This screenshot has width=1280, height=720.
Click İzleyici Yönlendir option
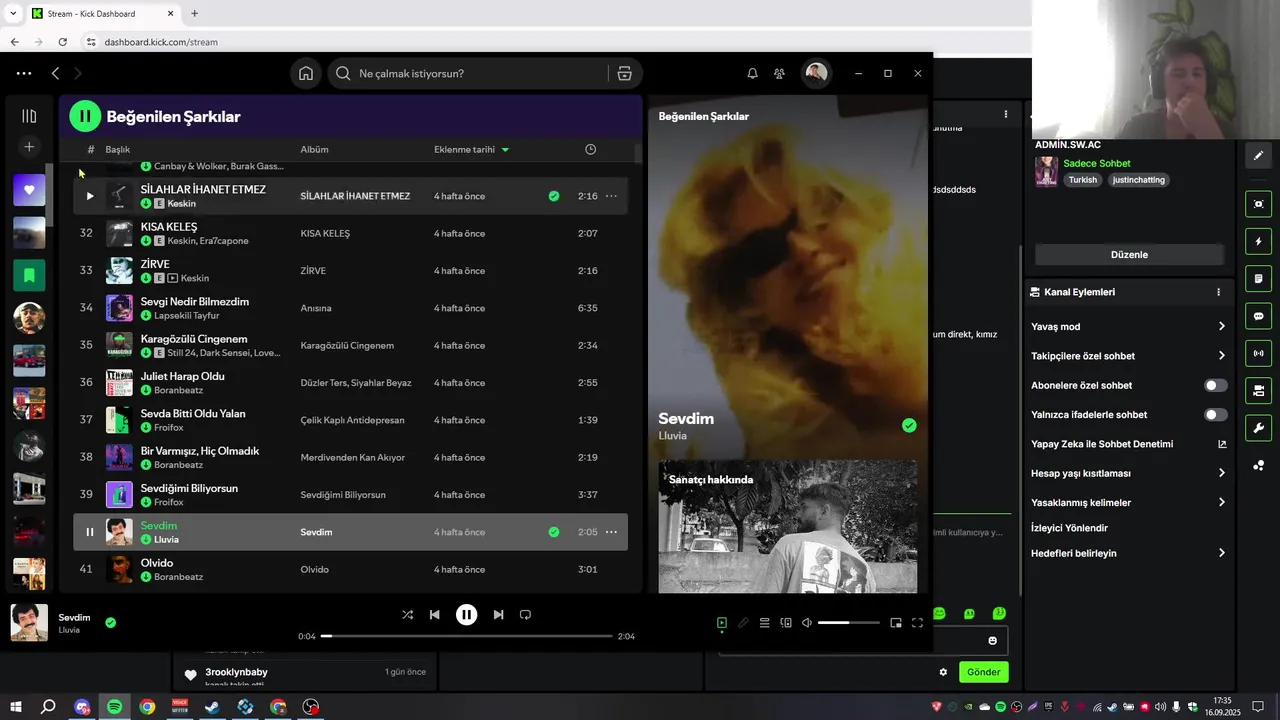click(x=1069, y=528)
